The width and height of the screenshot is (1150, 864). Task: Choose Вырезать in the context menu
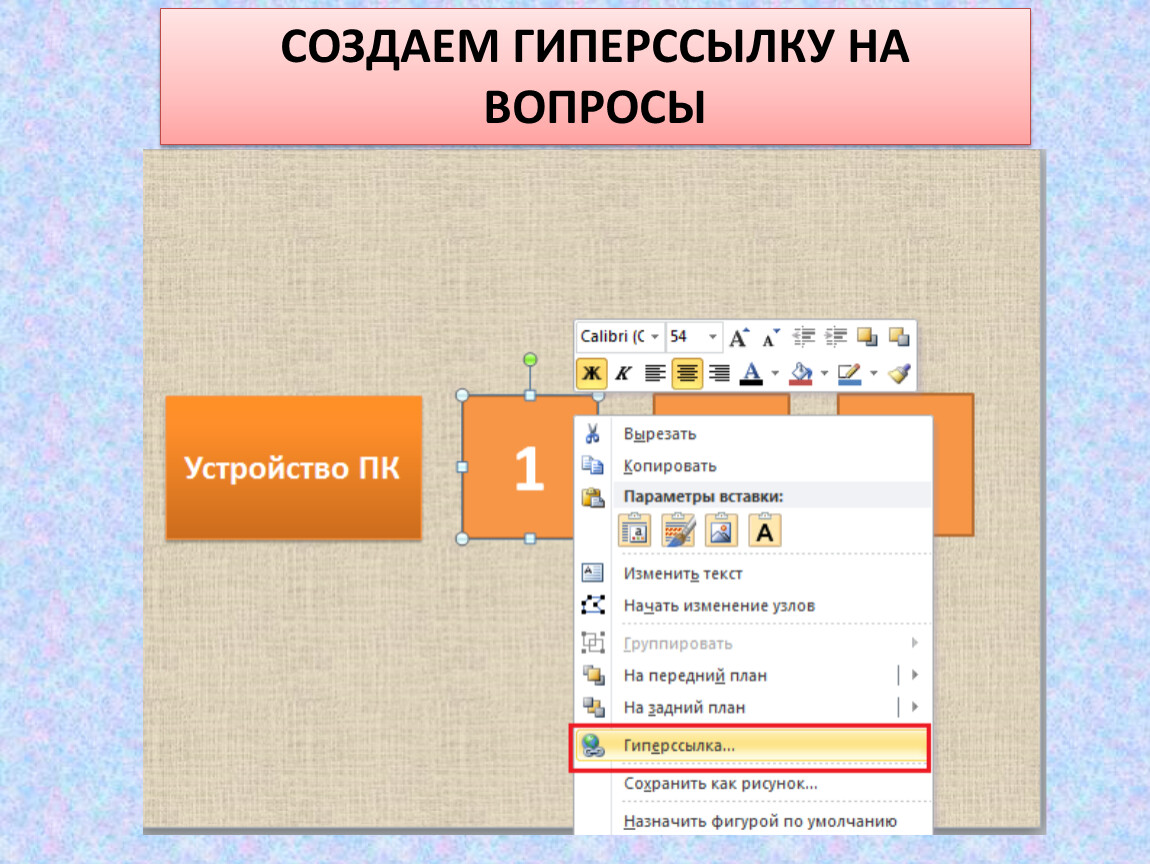pos(660,434)
